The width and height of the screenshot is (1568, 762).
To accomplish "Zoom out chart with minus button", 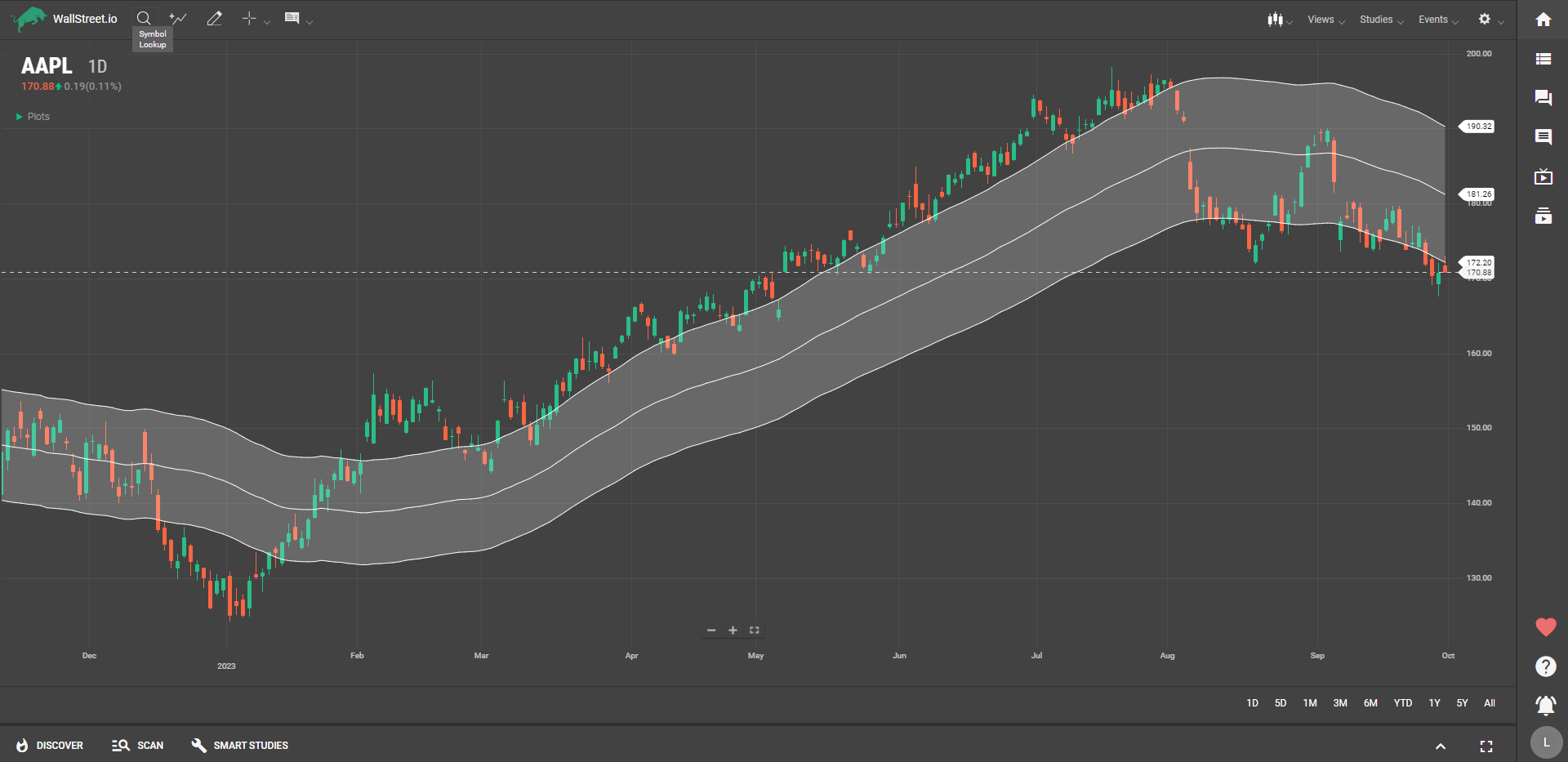I will click(x=711, y=631).
